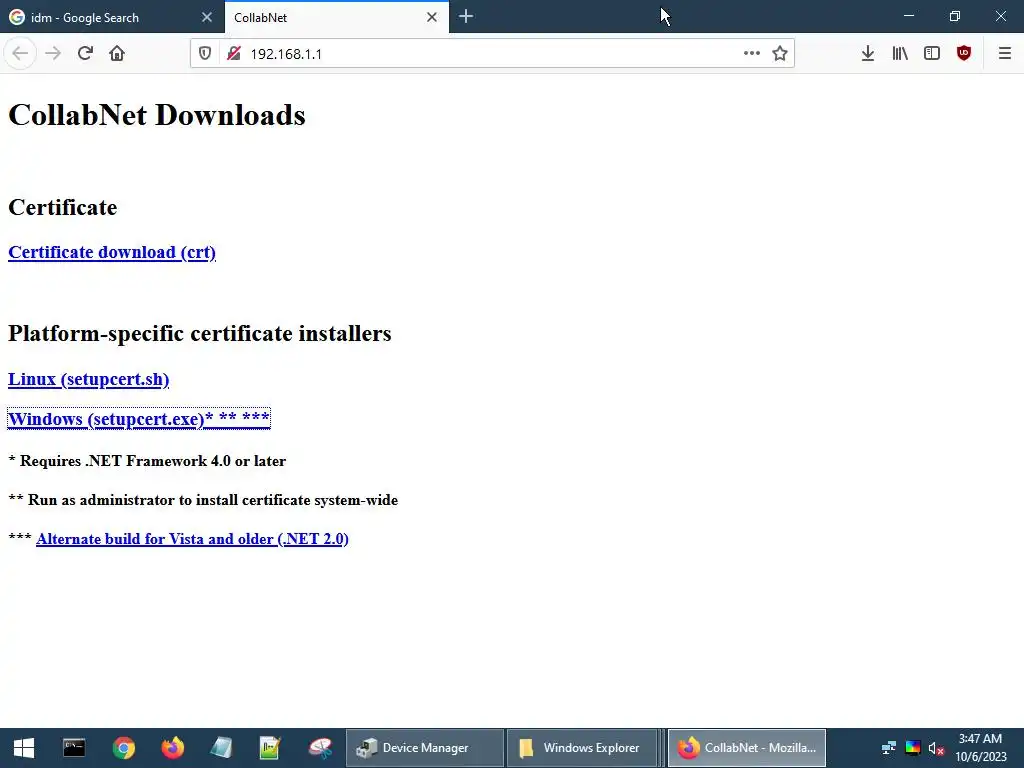The height and width of the screenshot is (768, 1024).
Task: Click Run as administrator note
Action: (203, 500)
